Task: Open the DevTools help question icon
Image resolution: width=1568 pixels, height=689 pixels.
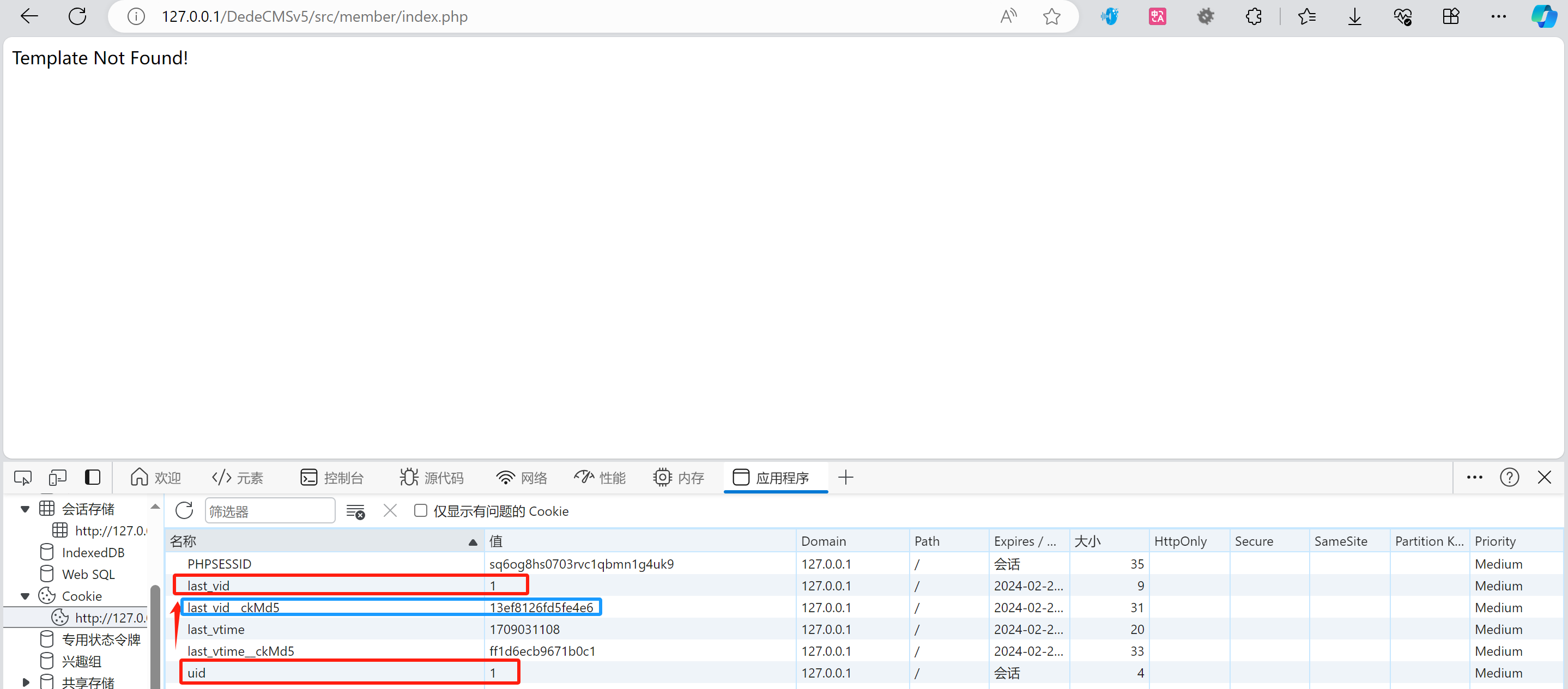Action: click(x=1509, y=477)
